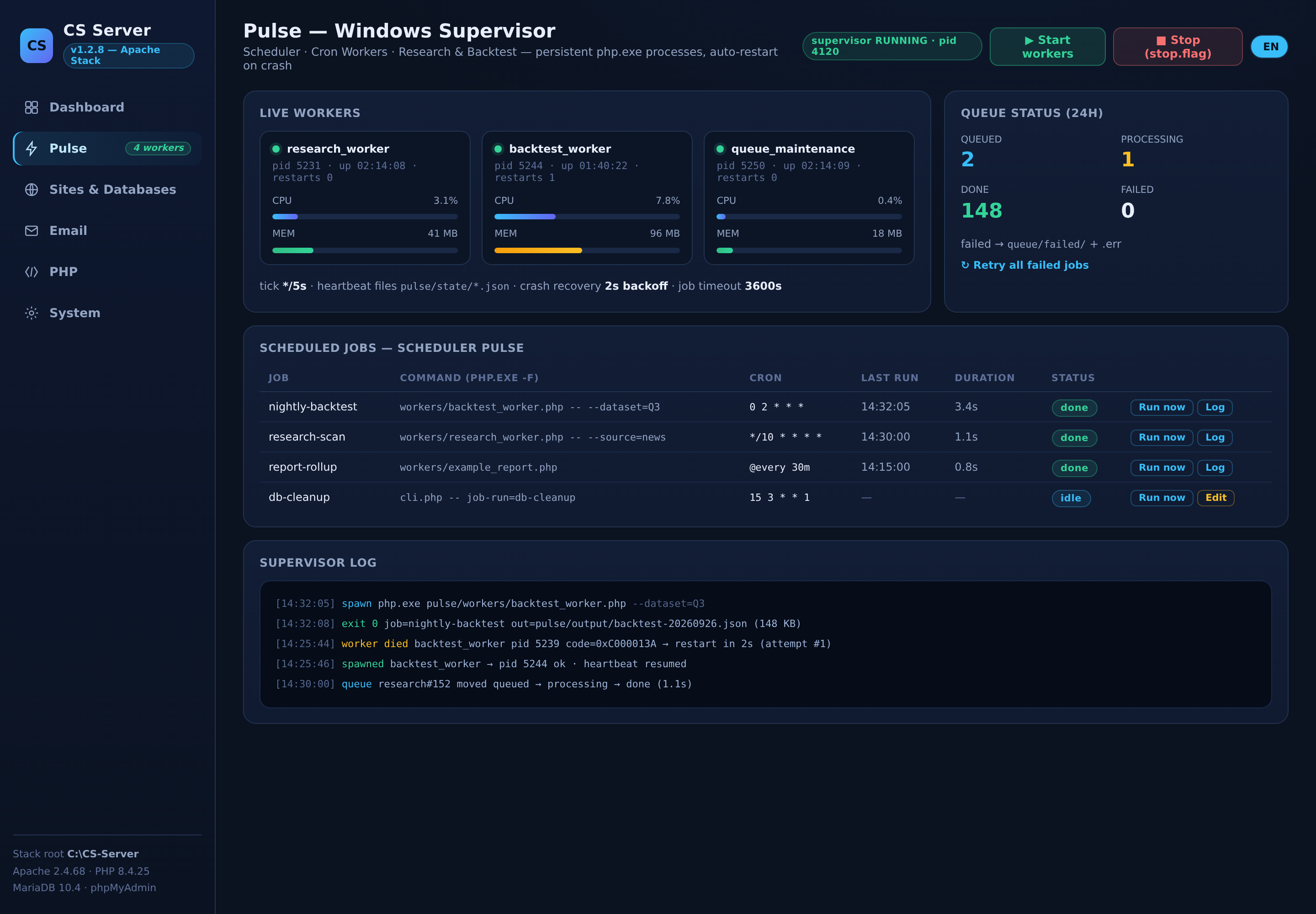
Task: Click done status of nightly-backtest
Action: coord(1074,408)
